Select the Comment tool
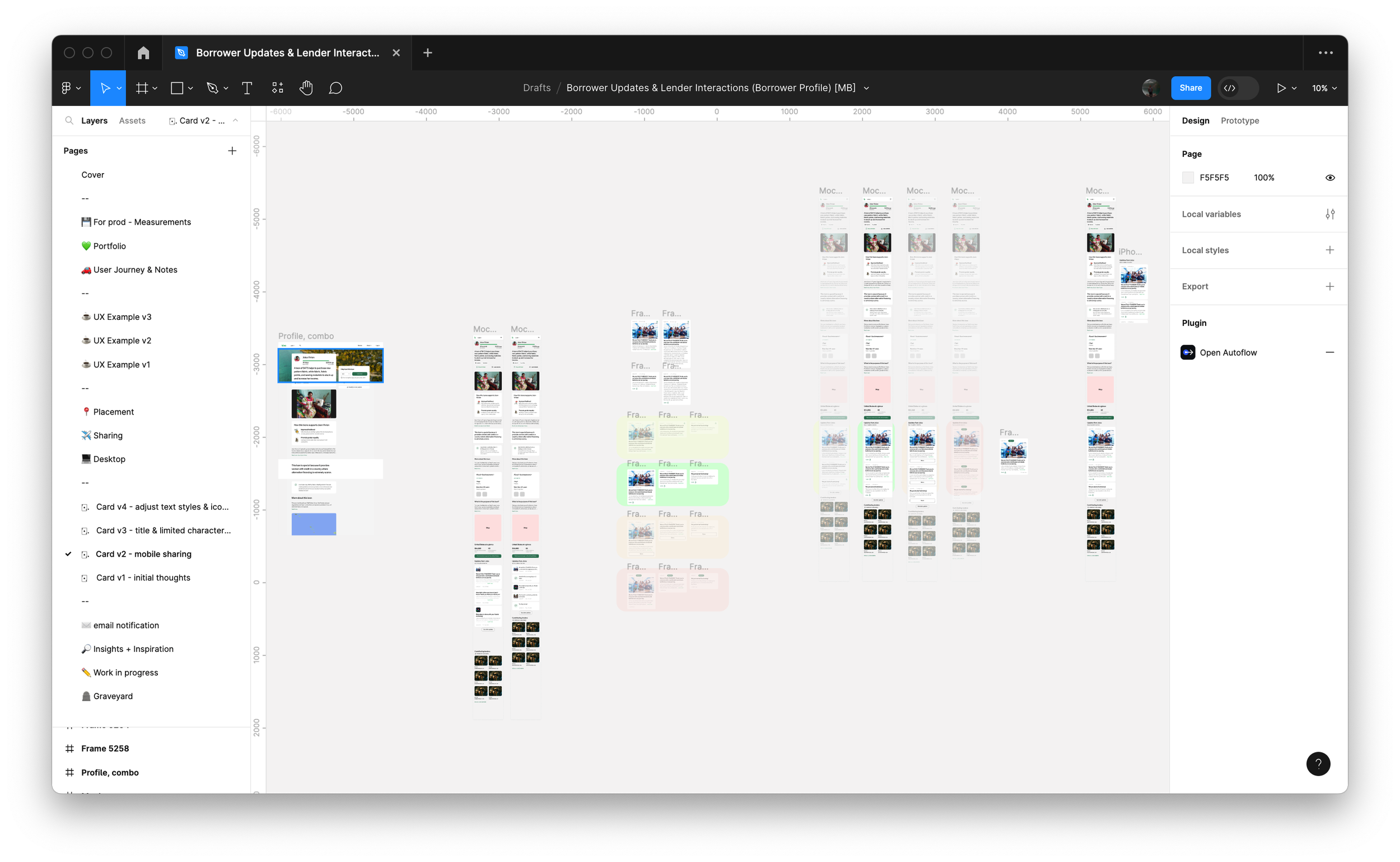This screenshot has height=862, width=1400. click(x=336, y=88)
